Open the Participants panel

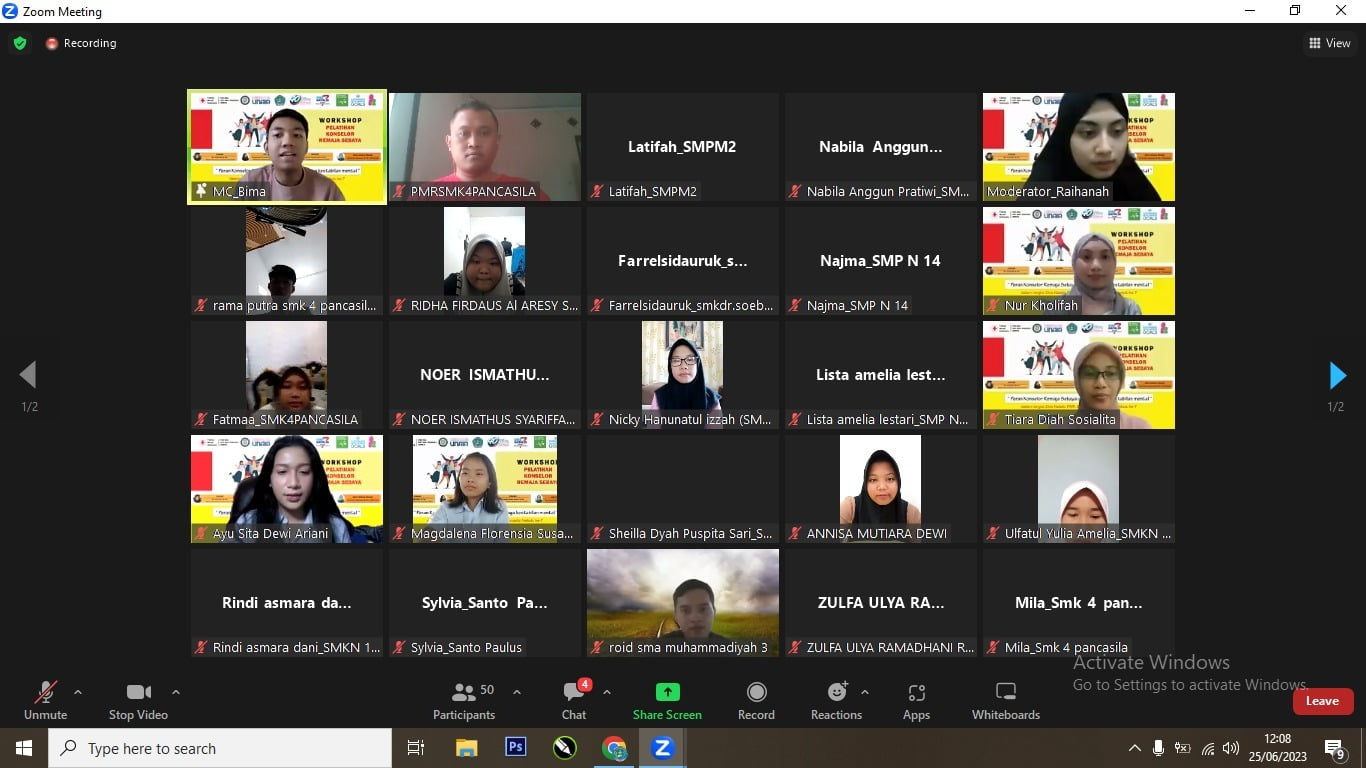(x=464, y=701)
